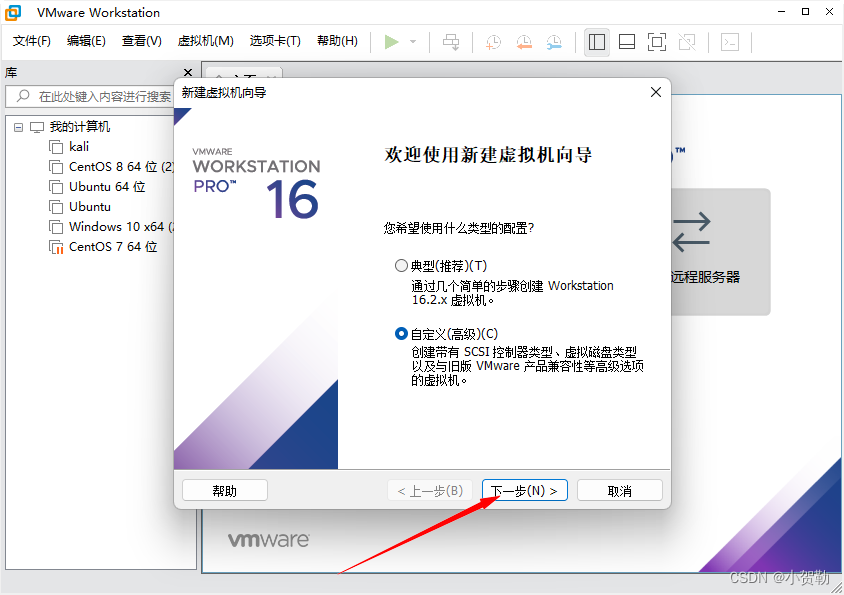
Task: Close the library panel with its X
Action: click(x=188, y=72)
